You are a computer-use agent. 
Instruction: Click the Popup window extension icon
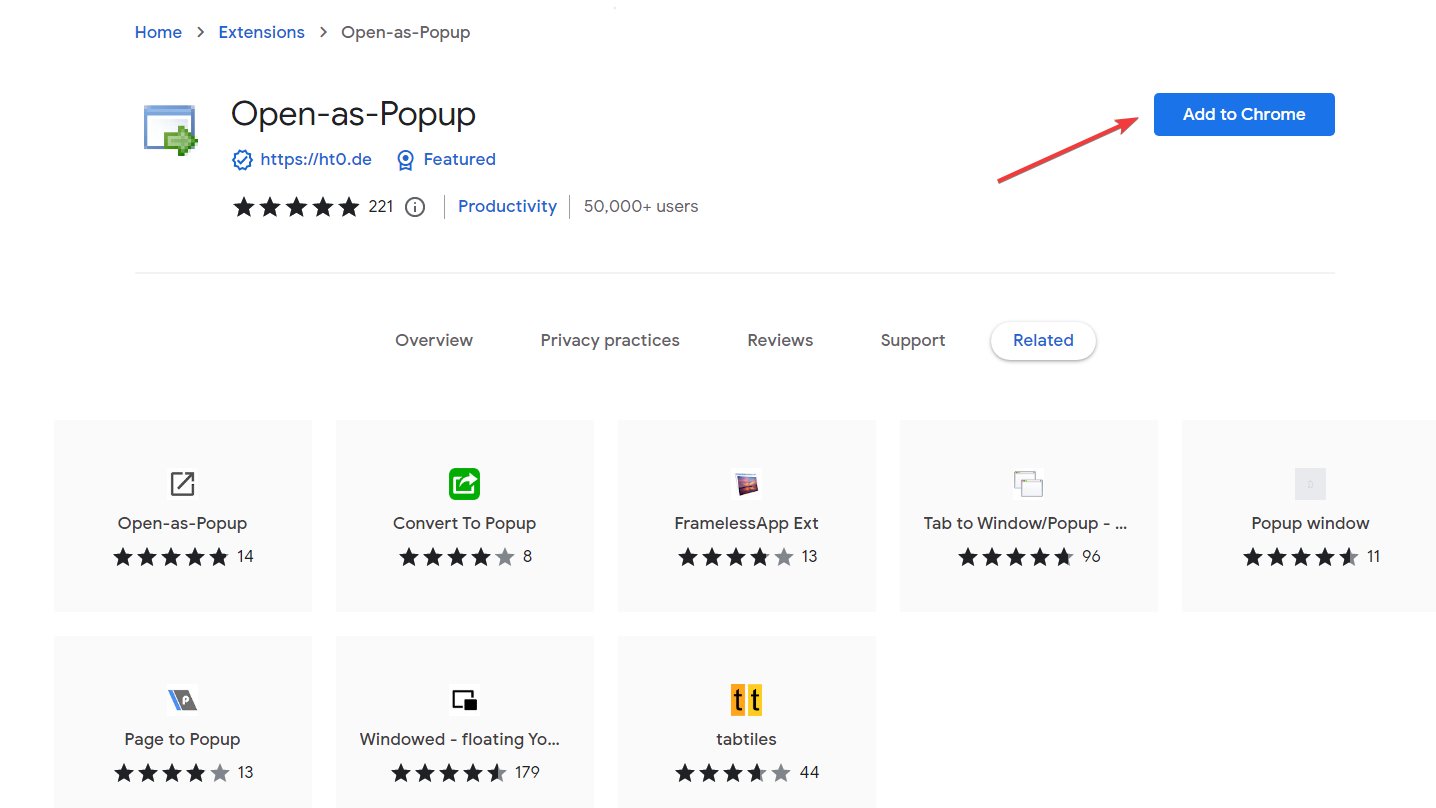[1310, 483]
